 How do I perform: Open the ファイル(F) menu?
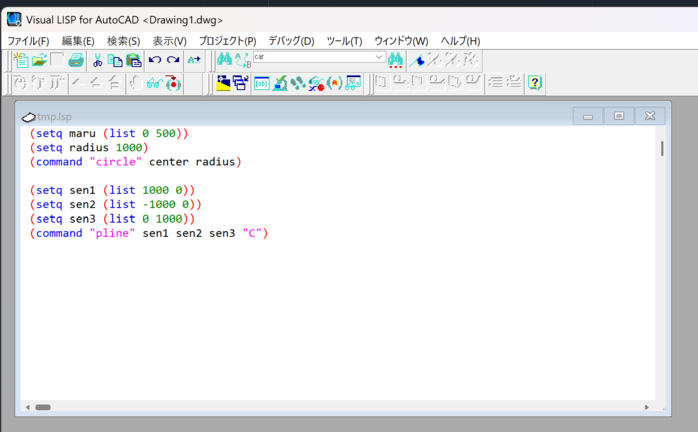(28, 41)
